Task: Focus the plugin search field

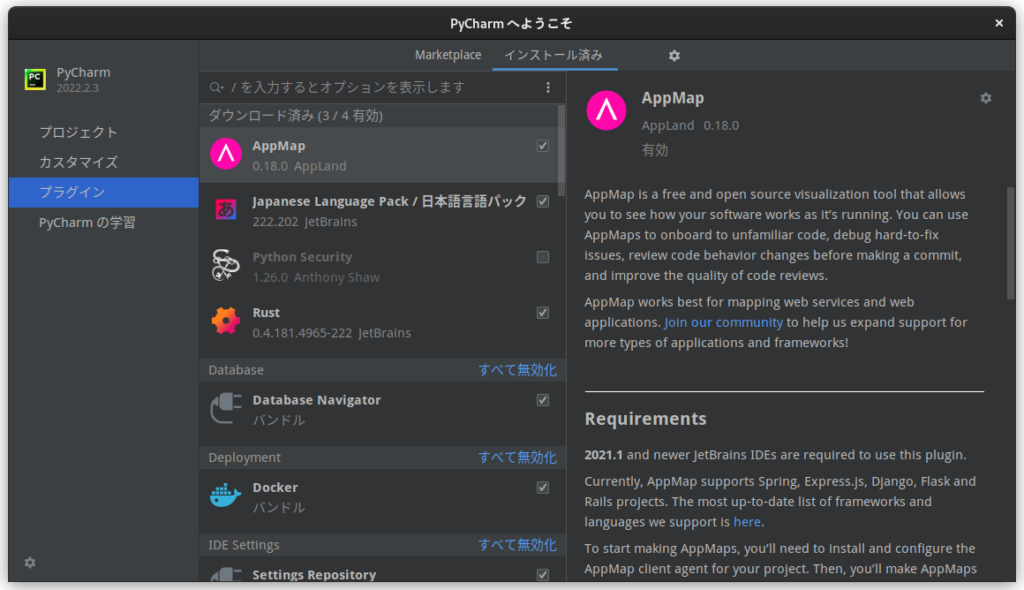Action: [383, 88]
